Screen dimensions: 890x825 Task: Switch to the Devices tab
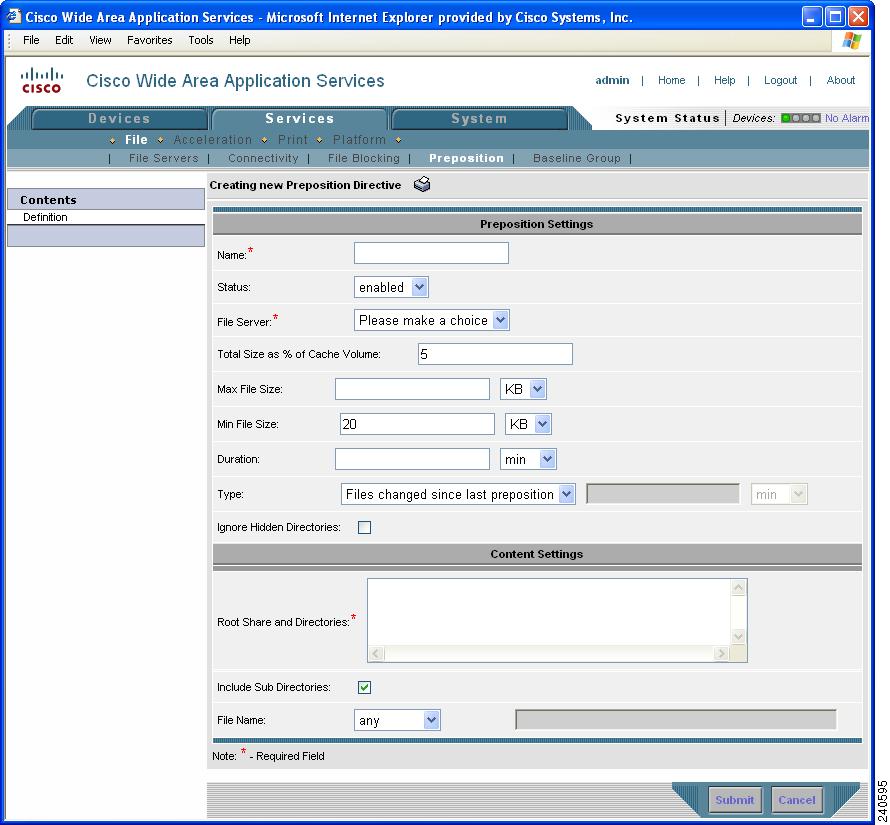point(119,119)
